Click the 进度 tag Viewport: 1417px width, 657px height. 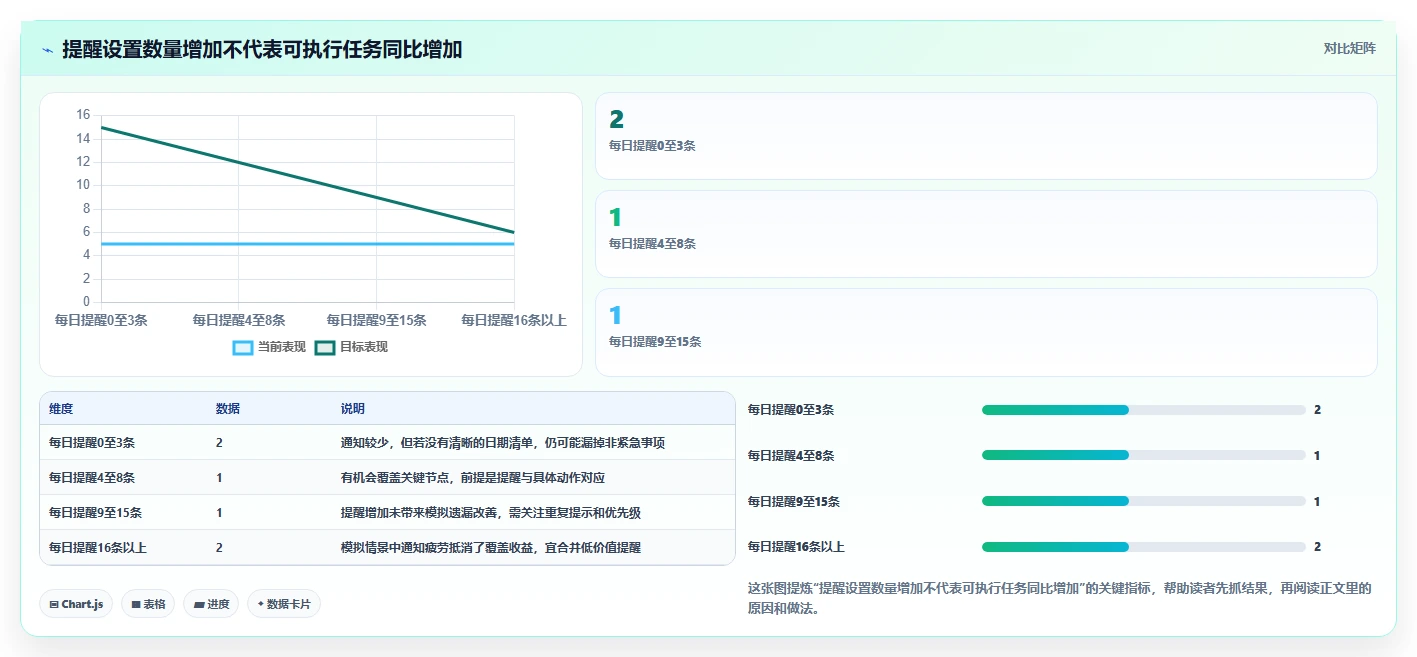[211, 604]
